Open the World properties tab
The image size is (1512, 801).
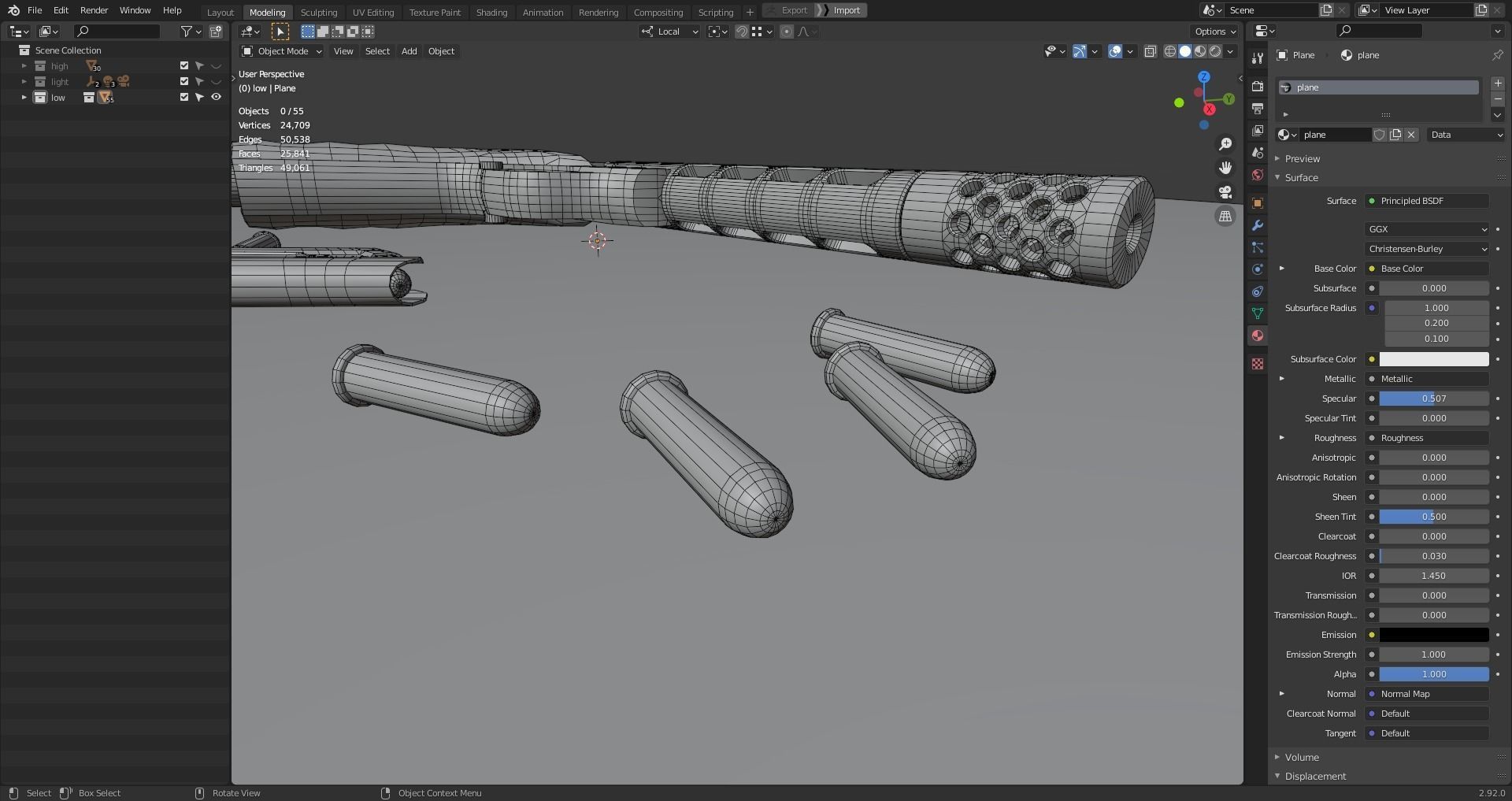coord(1258,174)
